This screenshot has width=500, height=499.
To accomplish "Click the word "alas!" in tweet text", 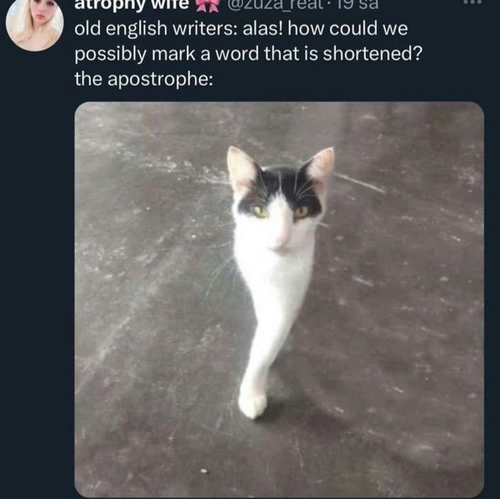I will 262,29.
